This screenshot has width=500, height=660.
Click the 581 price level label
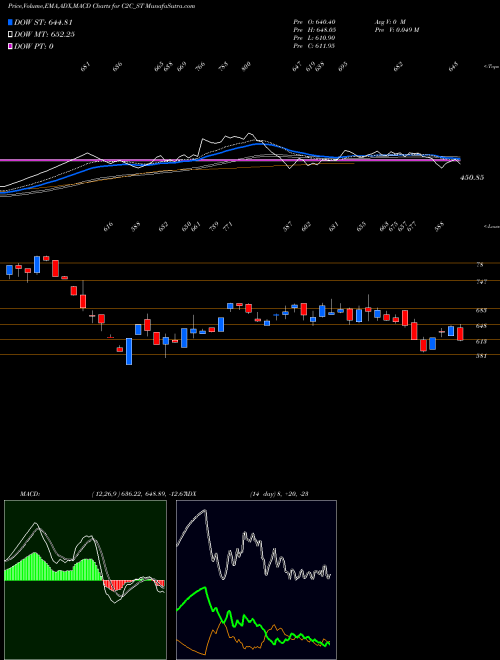point(481,356)
